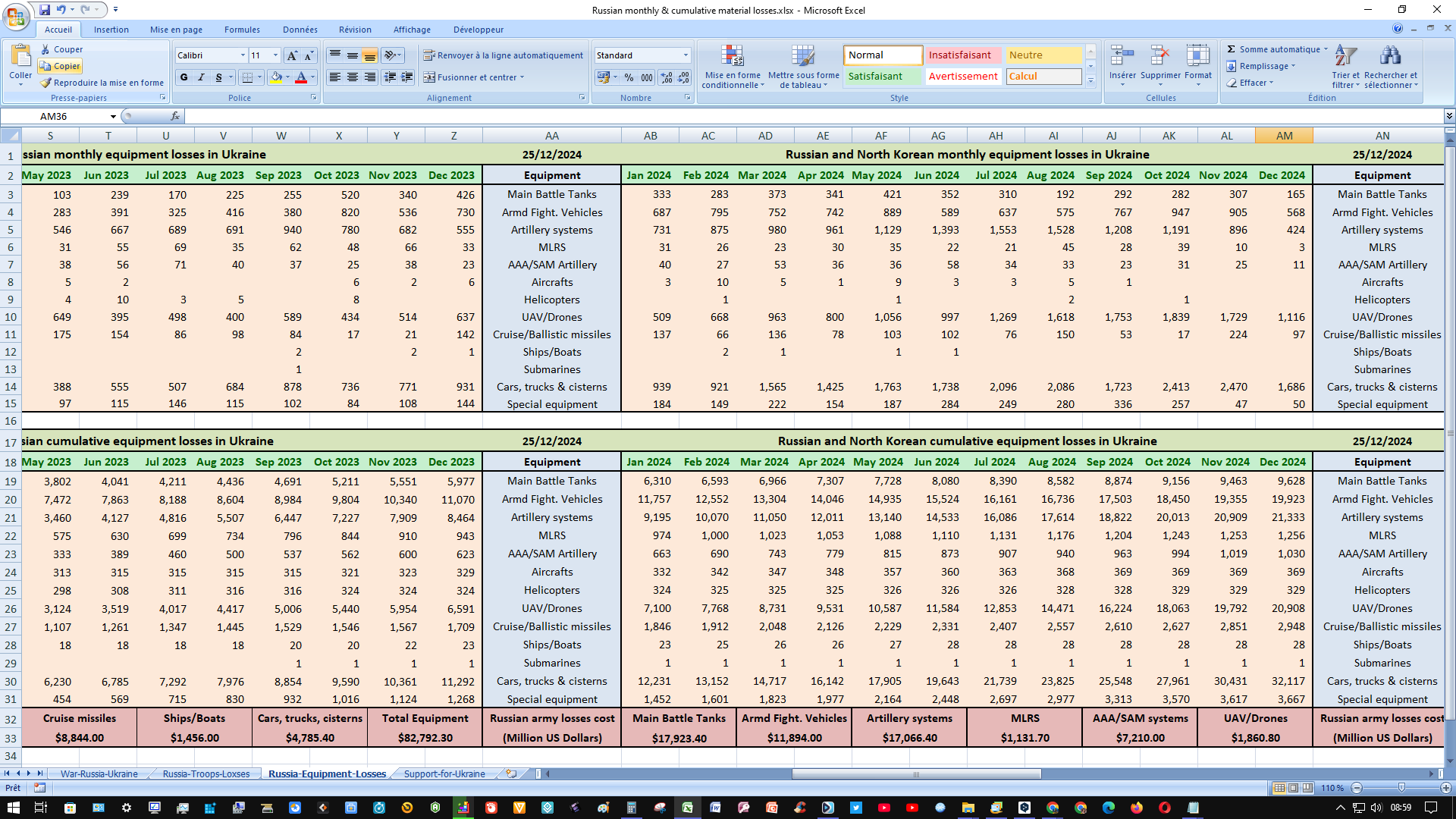The image size is (1456, 819).
Task: Increase font size with big A icon
Action: pyautogui.click(x=292, y=55)
